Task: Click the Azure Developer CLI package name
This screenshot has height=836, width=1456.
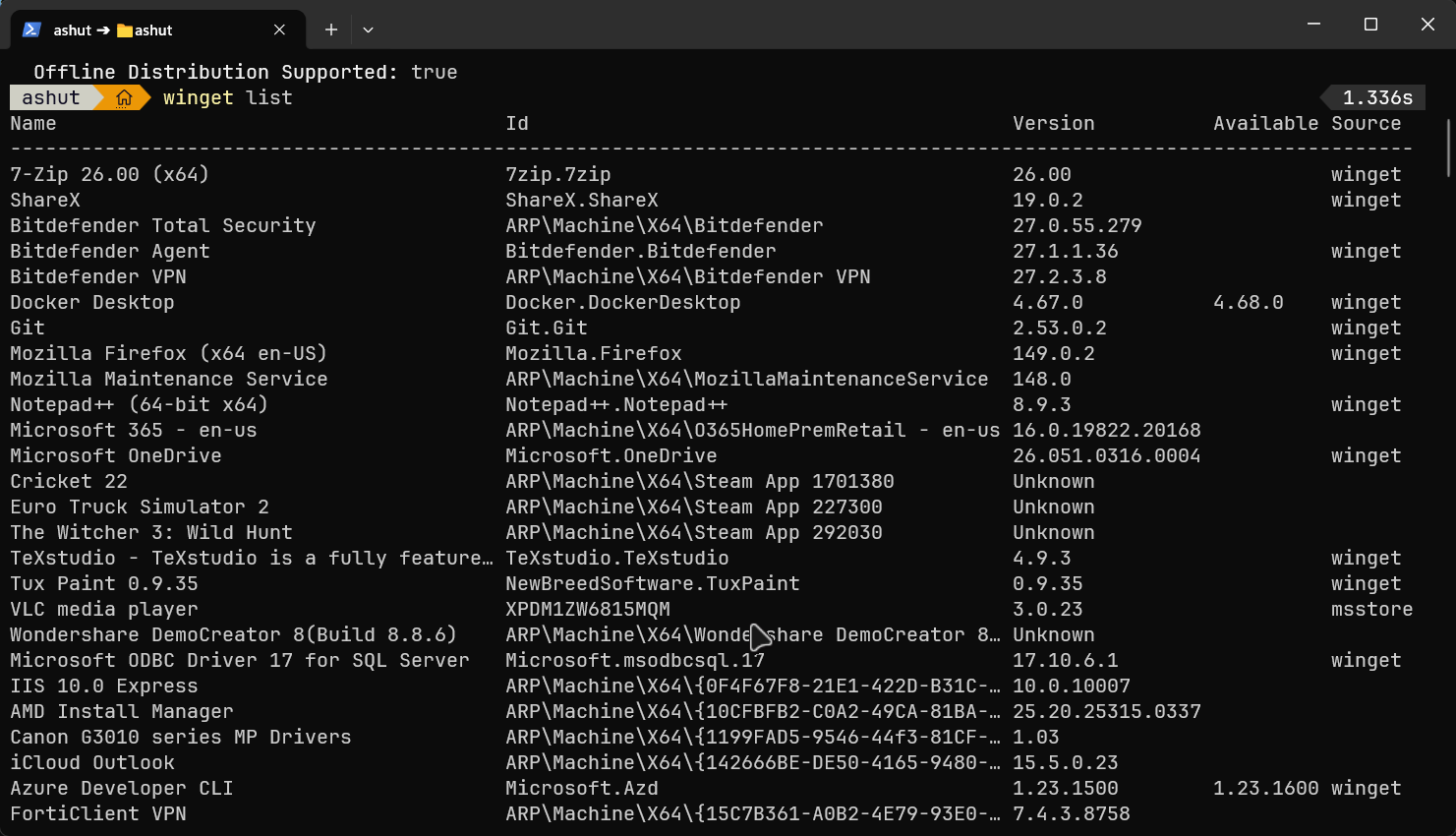Action: click(x=121, y=788)
